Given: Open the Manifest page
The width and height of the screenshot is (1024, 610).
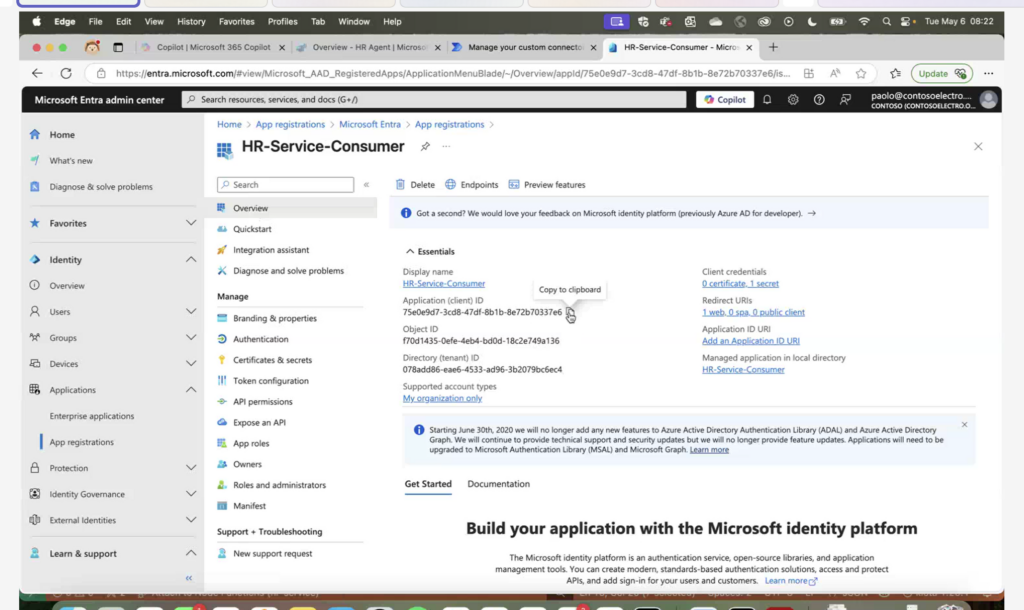Looking at the screenshot, I should [249, 506].
